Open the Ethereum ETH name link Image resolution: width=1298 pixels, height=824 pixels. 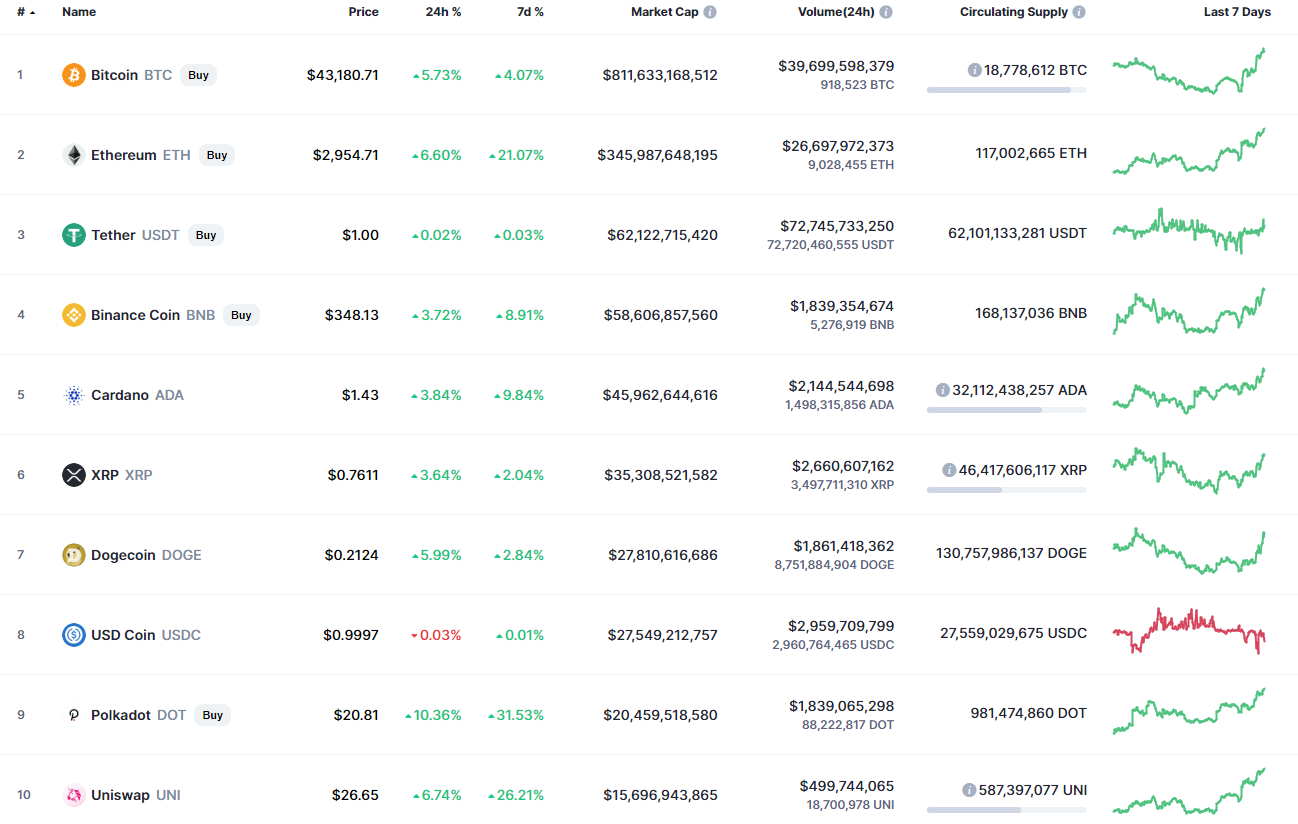140,155
